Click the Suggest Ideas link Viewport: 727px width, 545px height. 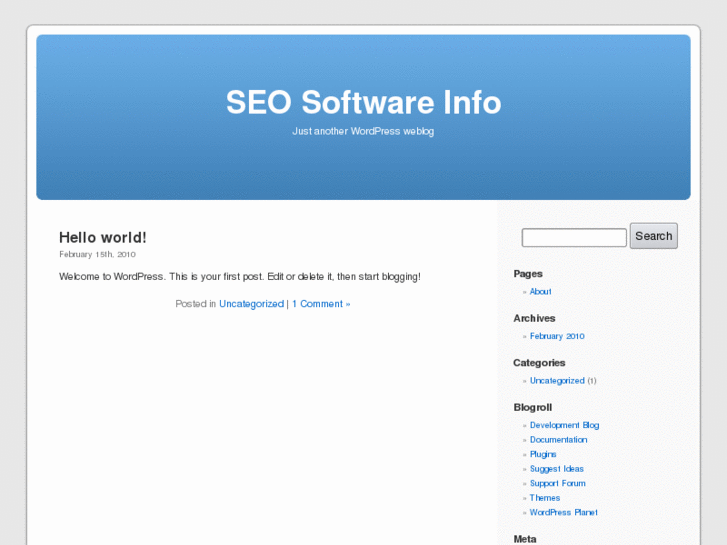556,469
